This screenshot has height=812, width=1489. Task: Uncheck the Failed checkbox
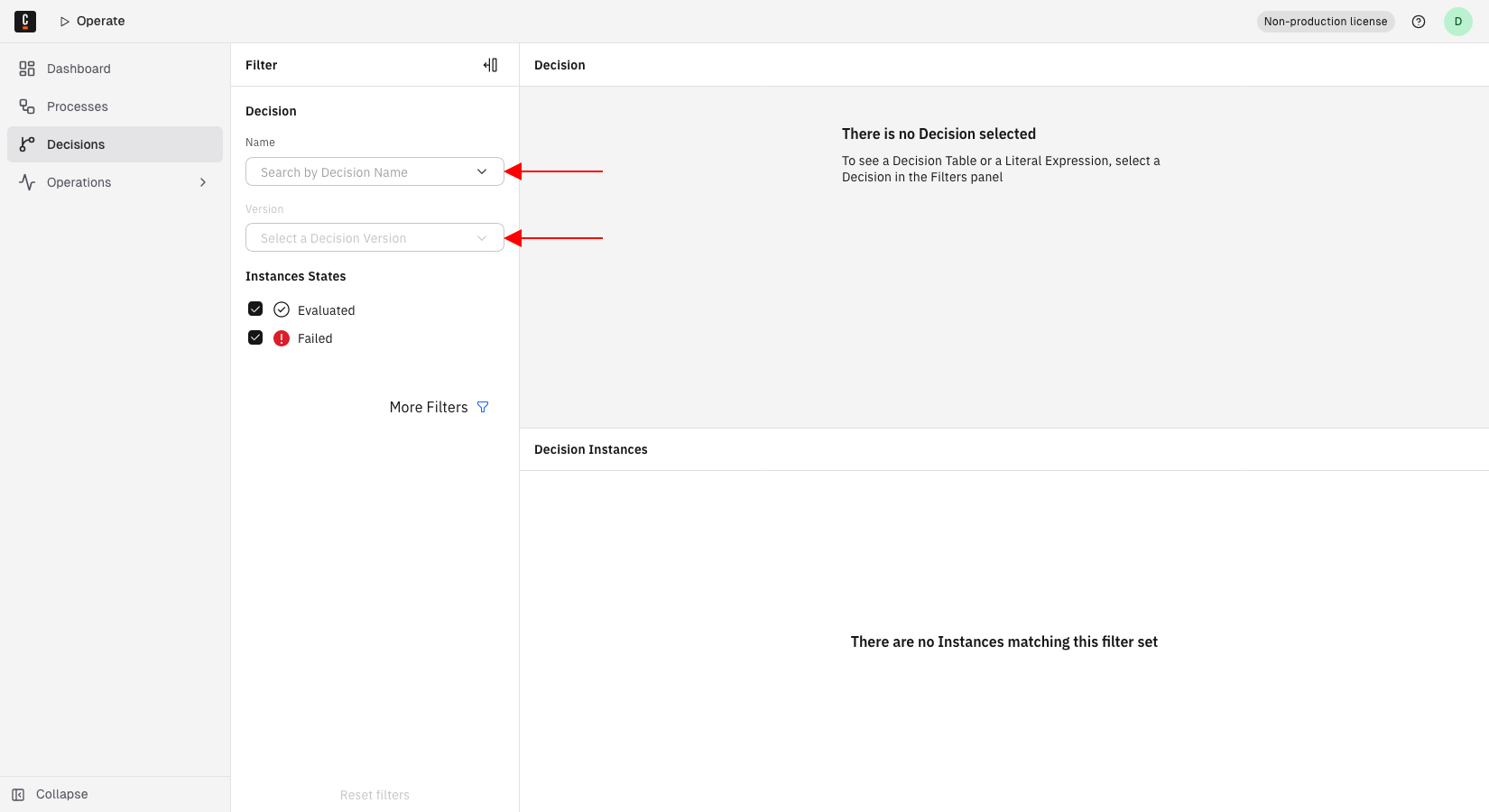[x=255, y=337]
